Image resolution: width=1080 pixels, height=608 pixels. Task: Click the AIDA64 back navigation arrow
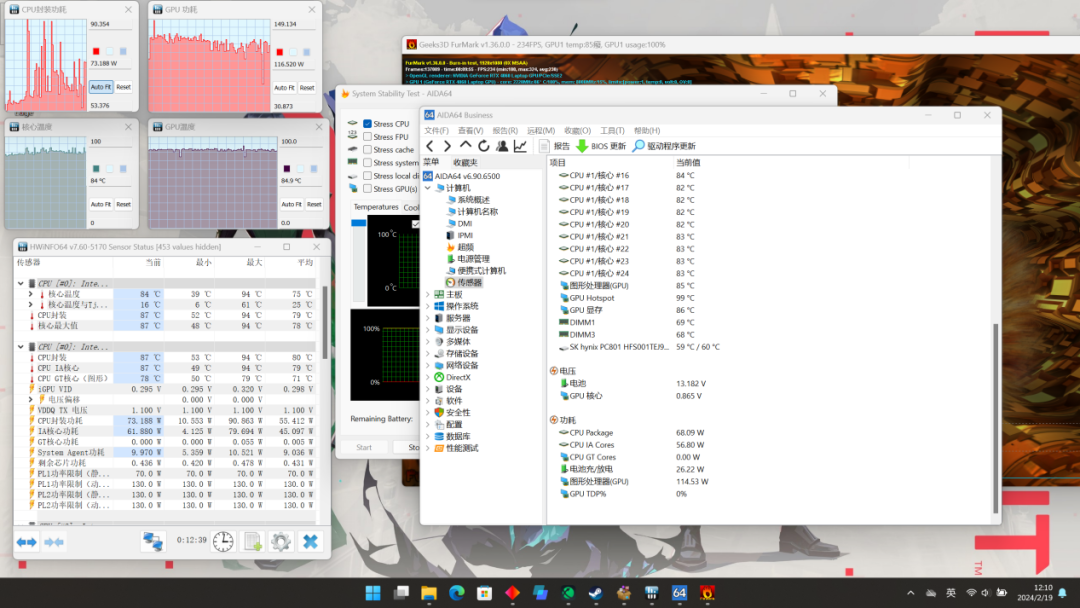click(x=430, y=146)
